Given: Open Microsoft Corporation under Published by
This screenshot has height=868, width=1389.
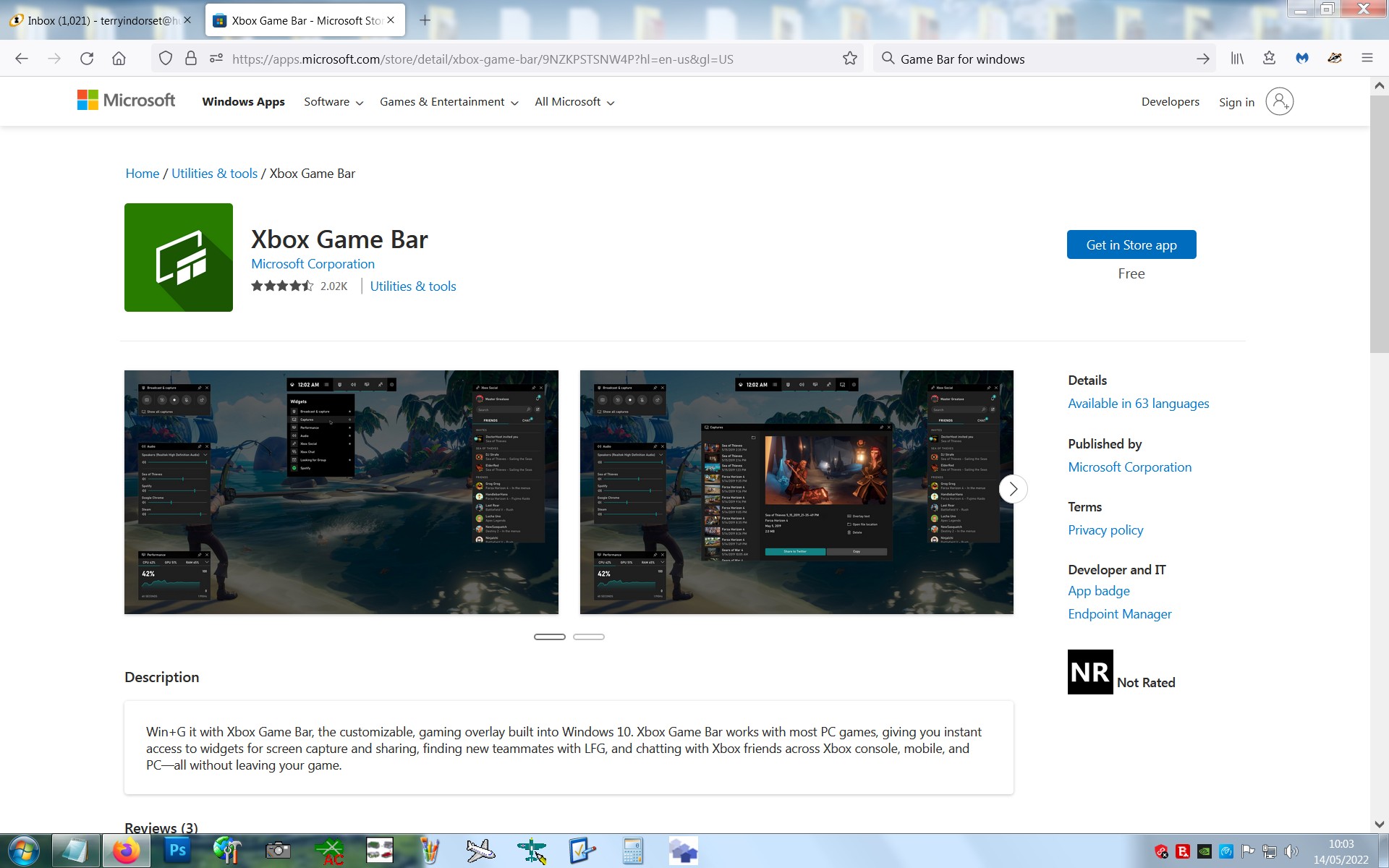Looking at the screenshot, I should pyautogui.click(x=1129, y=467).
